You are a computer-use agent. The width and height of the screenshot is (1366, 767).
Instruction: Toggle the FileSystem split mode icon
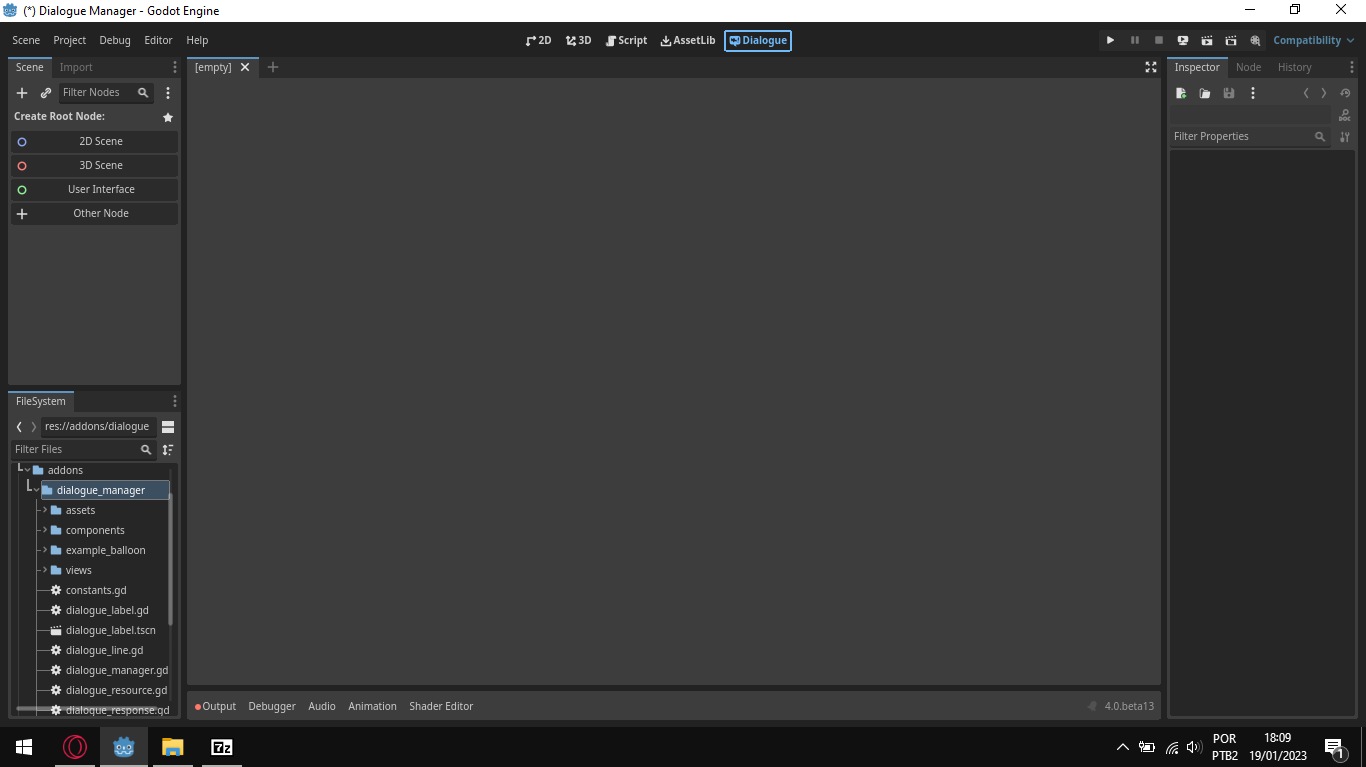pos(167,426)
